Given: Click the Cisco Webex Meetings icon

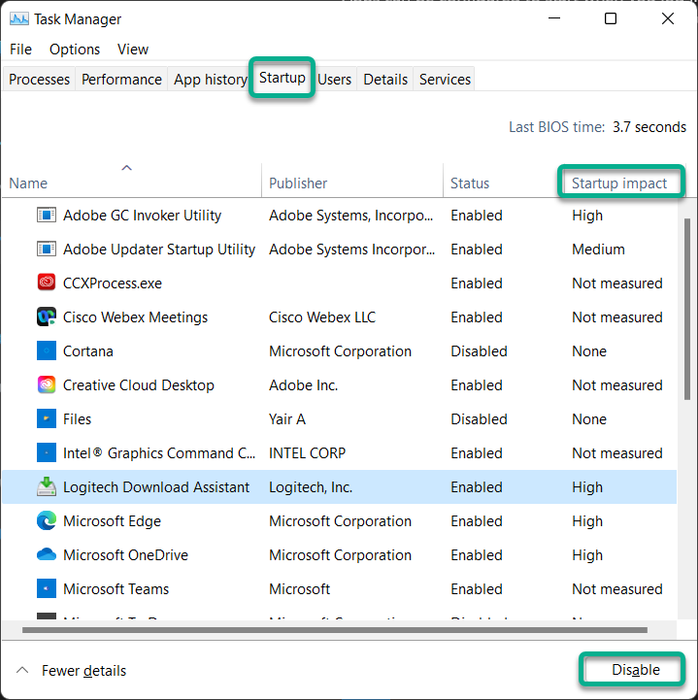Looking at the screenshot, I should (x=46, y=317).
